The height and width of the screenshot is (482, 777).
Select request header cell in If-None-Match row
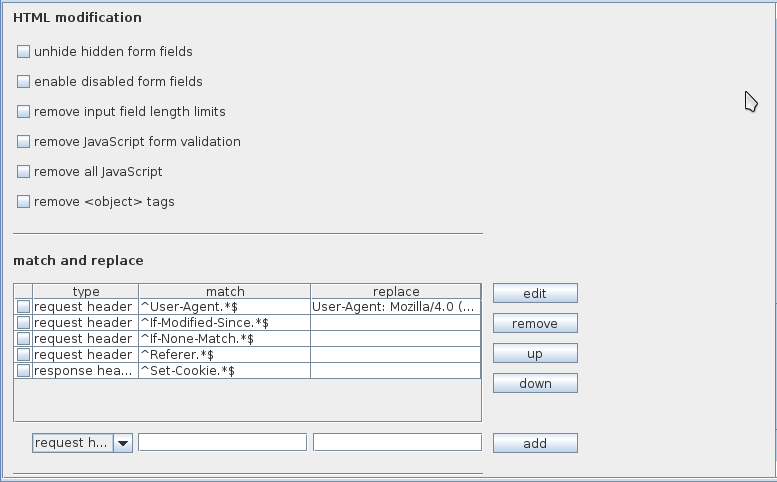[85, 338]
